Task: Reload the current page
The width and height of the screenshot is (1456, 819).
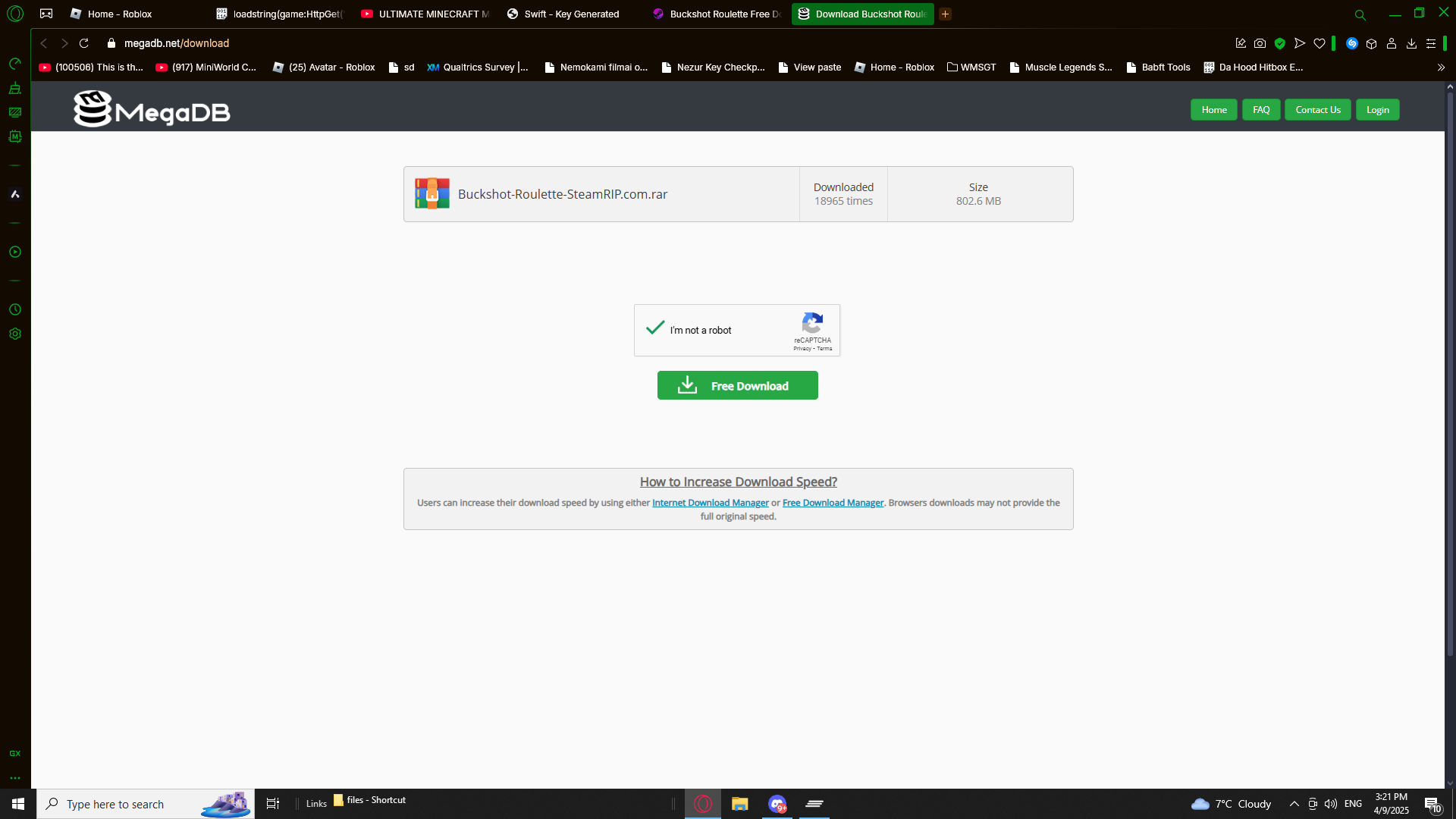Action: point(84,43)
